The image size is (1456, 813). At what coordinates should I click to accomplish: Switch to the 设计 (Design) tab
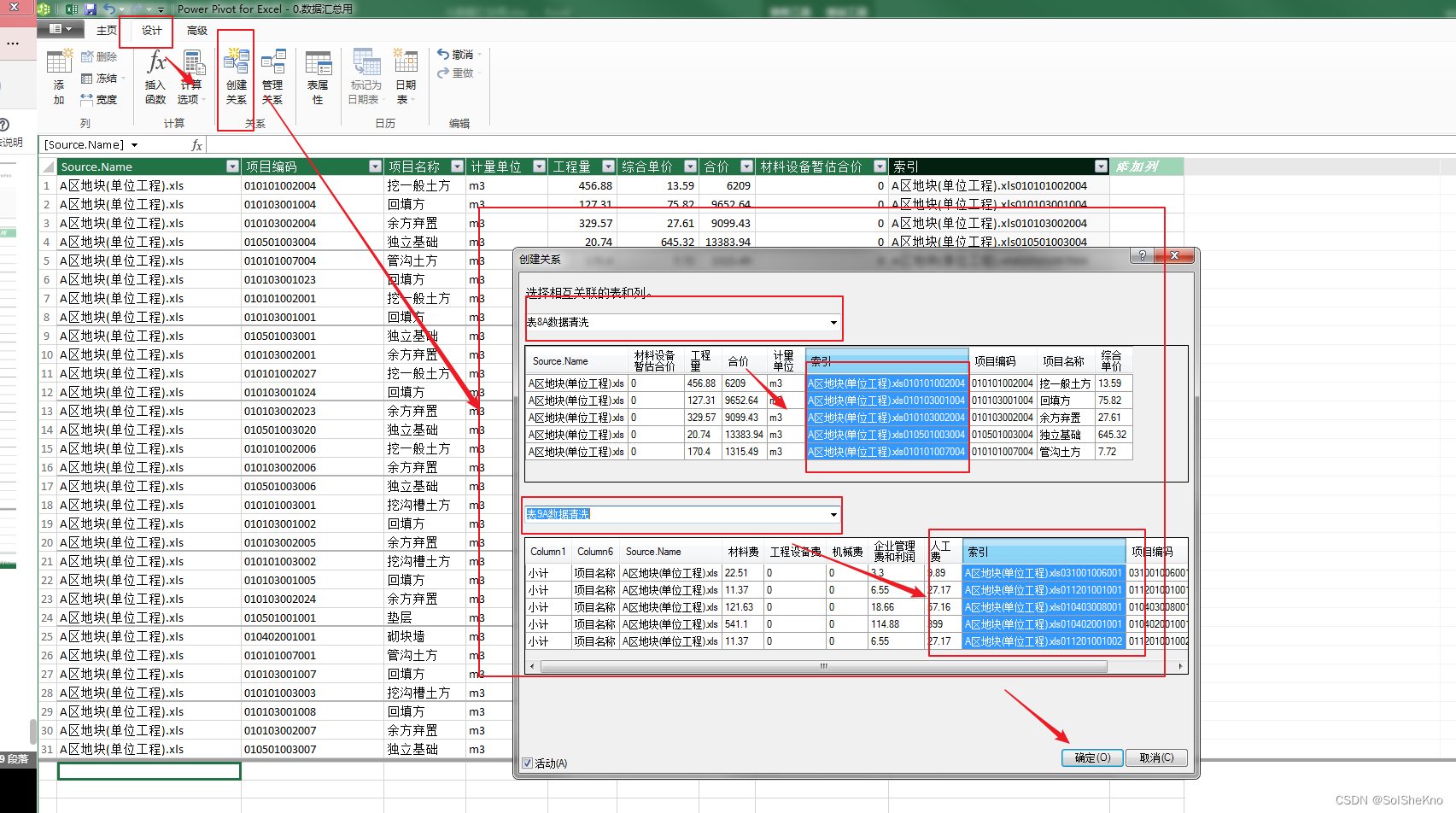point(152,30)
